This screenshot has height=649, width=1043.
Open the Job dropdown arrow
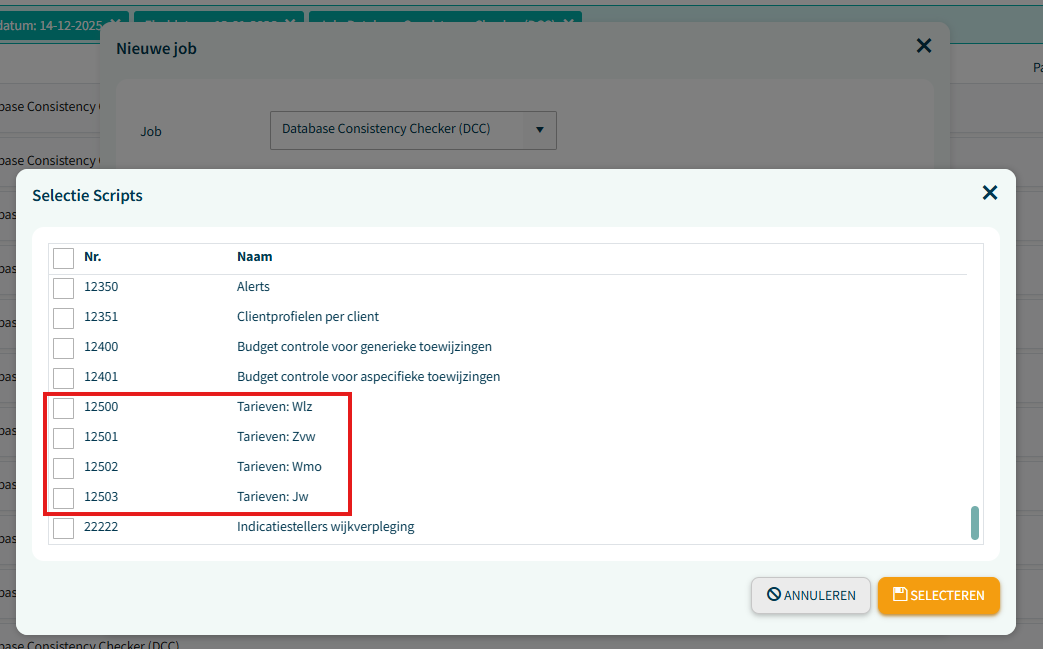pos(539,130)
